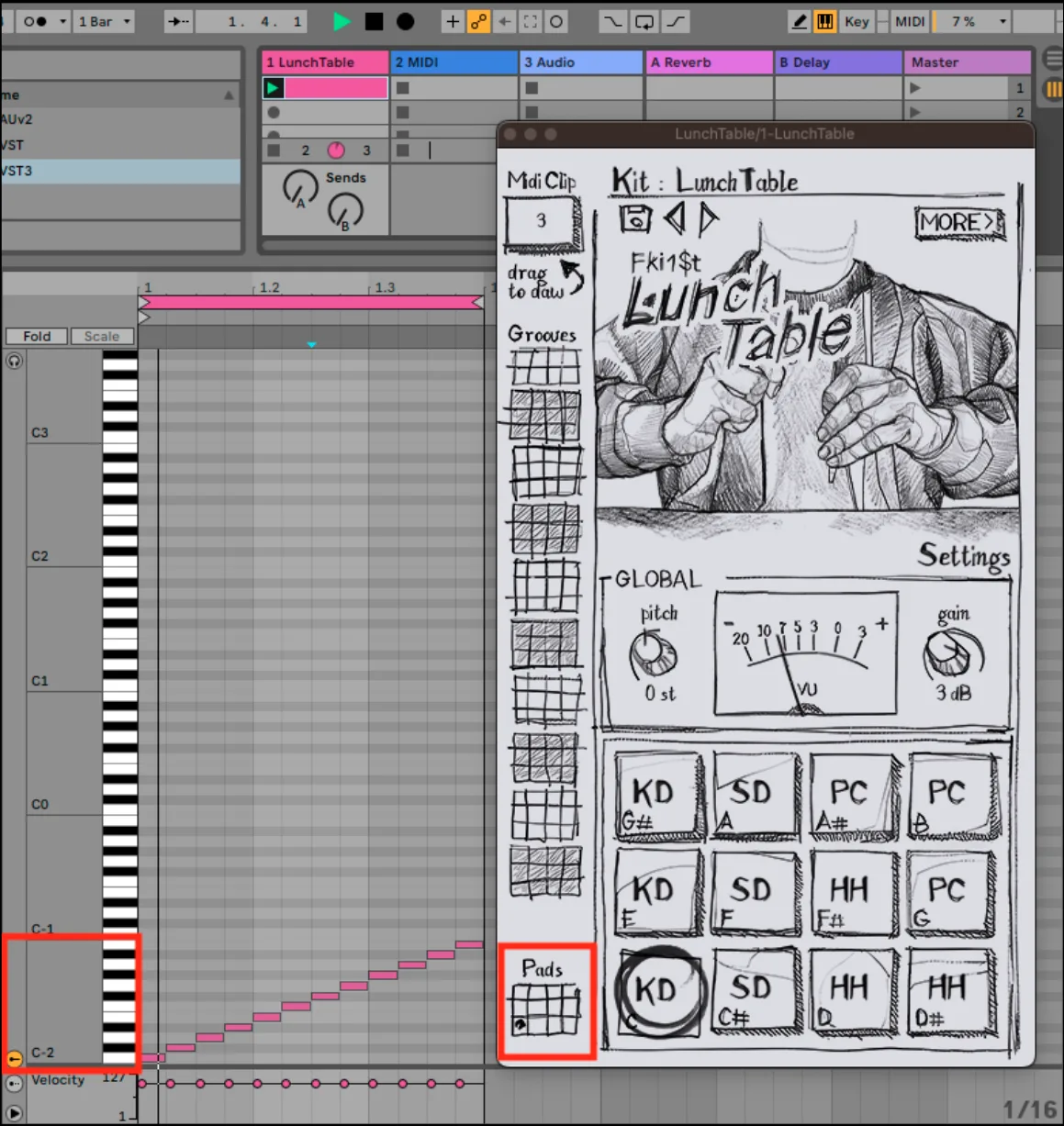Toggle the Computer MIDI Keyboard icon

(x=825, y=21)
